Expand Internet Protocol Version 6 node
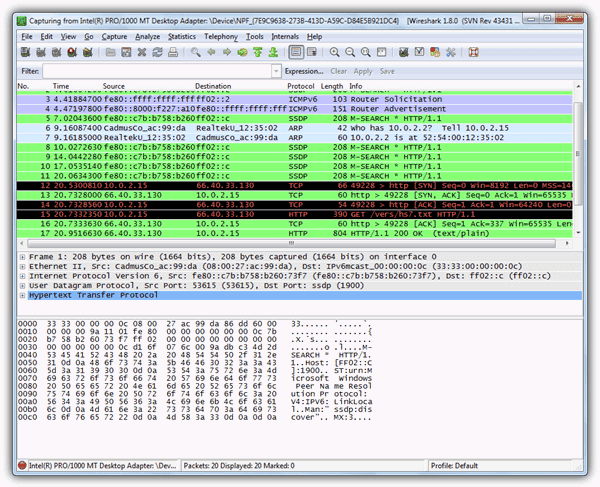 pyautogui.click(x=22, y=276)
